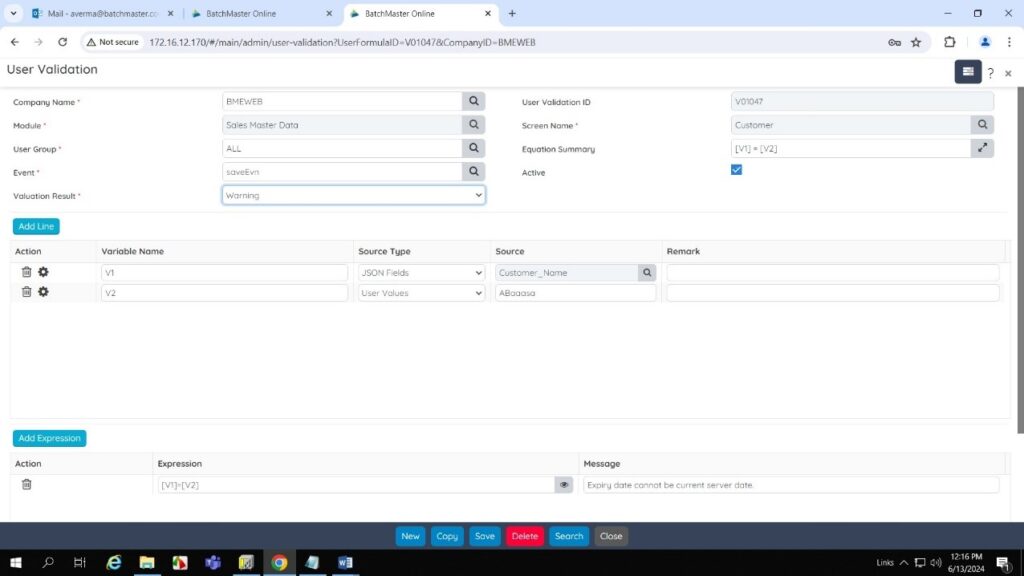This screenshot has width=1024, height=576.
Task: Click the Add Line button
Action: (36, 226)
